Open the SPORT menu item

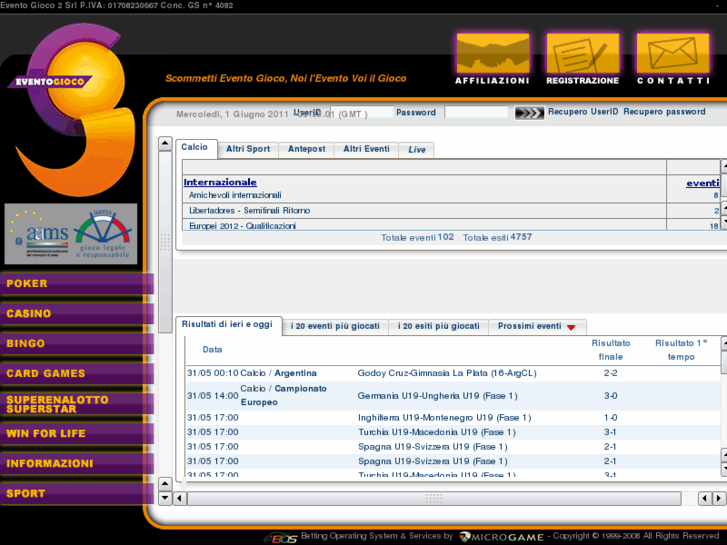tap(77, 494)
